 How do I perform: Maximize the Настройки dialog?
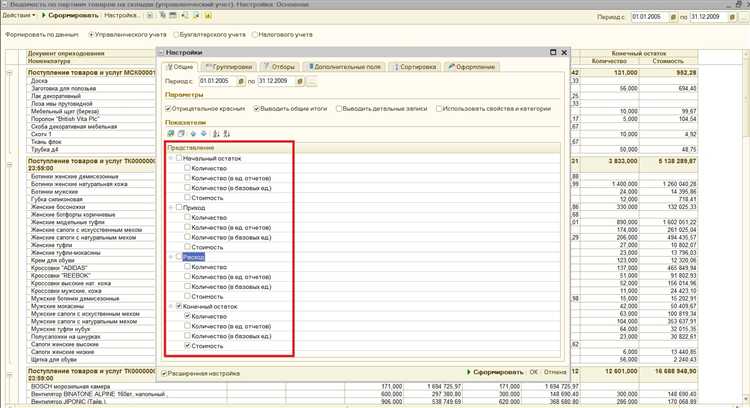pos(553,52)
